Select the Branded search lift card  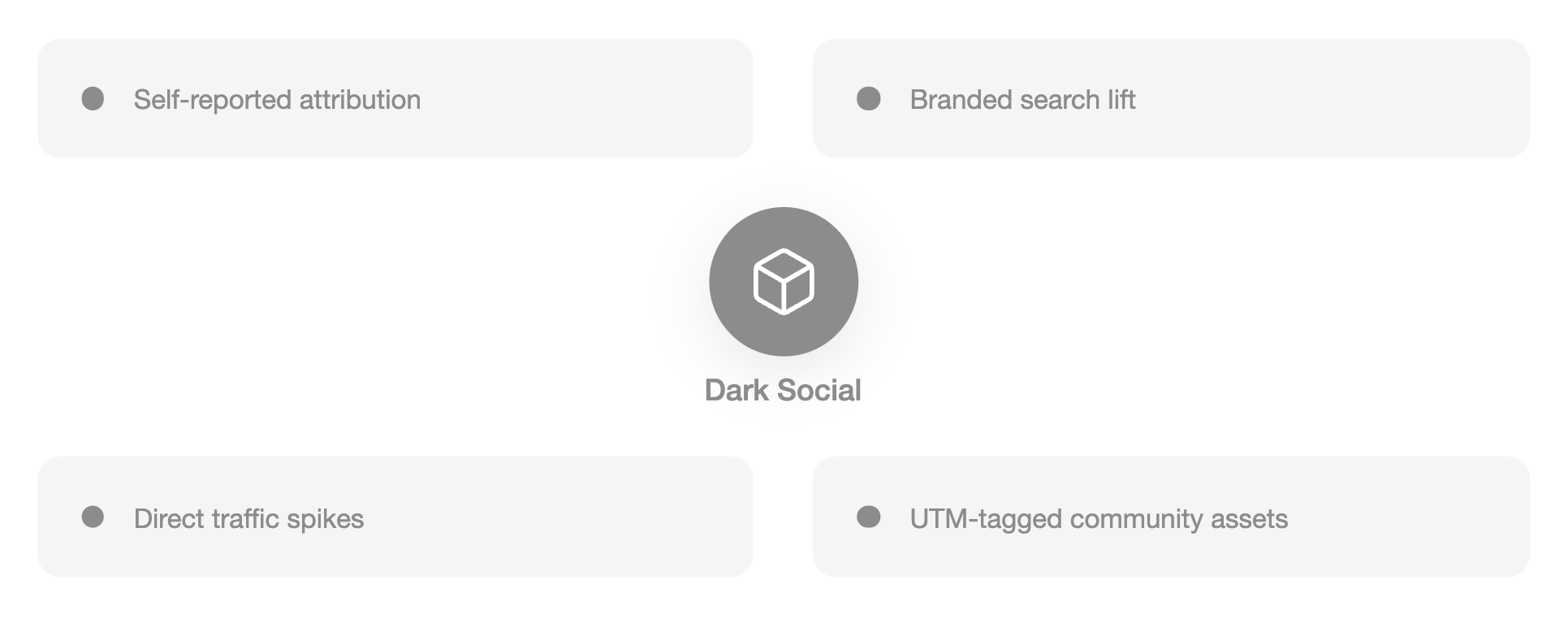pos(1171,98)
